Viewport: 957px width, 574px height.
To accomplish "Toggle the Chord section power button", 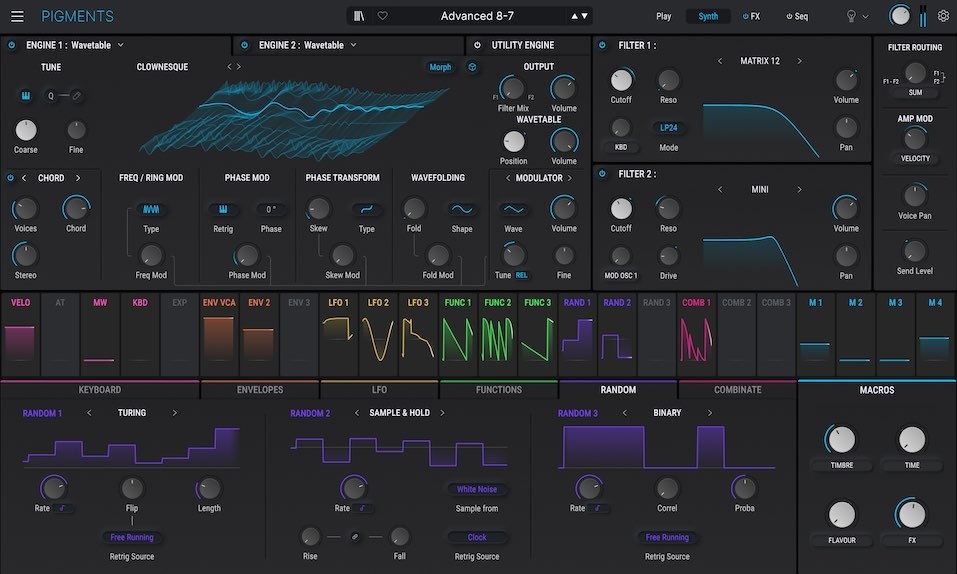I will [x=10, y=178].
